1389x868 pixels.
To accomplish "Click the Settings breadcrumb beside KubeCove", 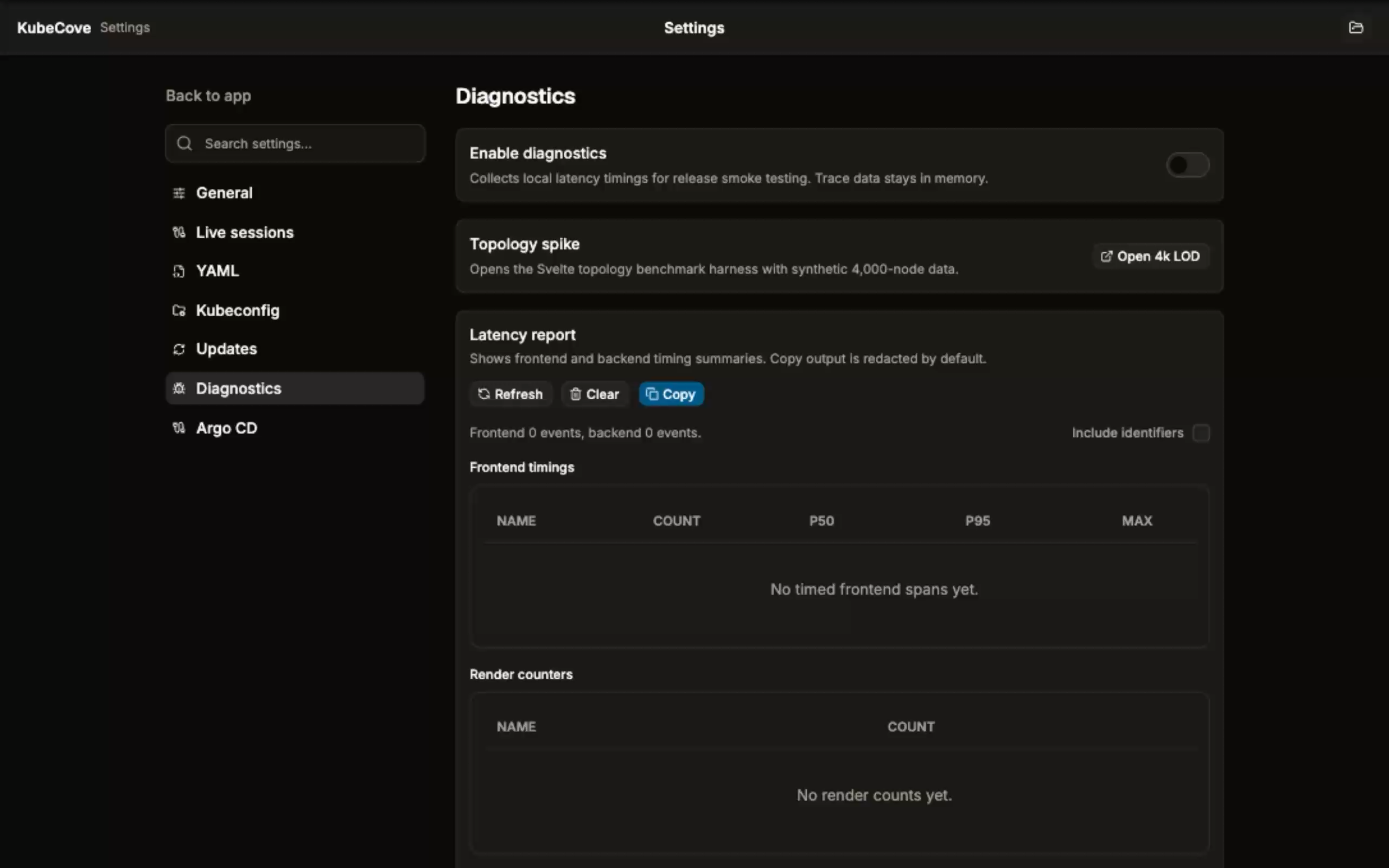I will (x=125, y=28).
